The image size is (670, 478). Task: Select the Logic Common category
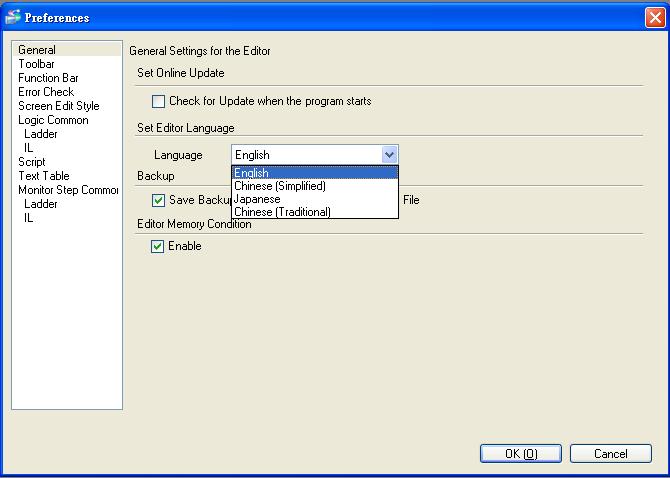click(53, 120)
